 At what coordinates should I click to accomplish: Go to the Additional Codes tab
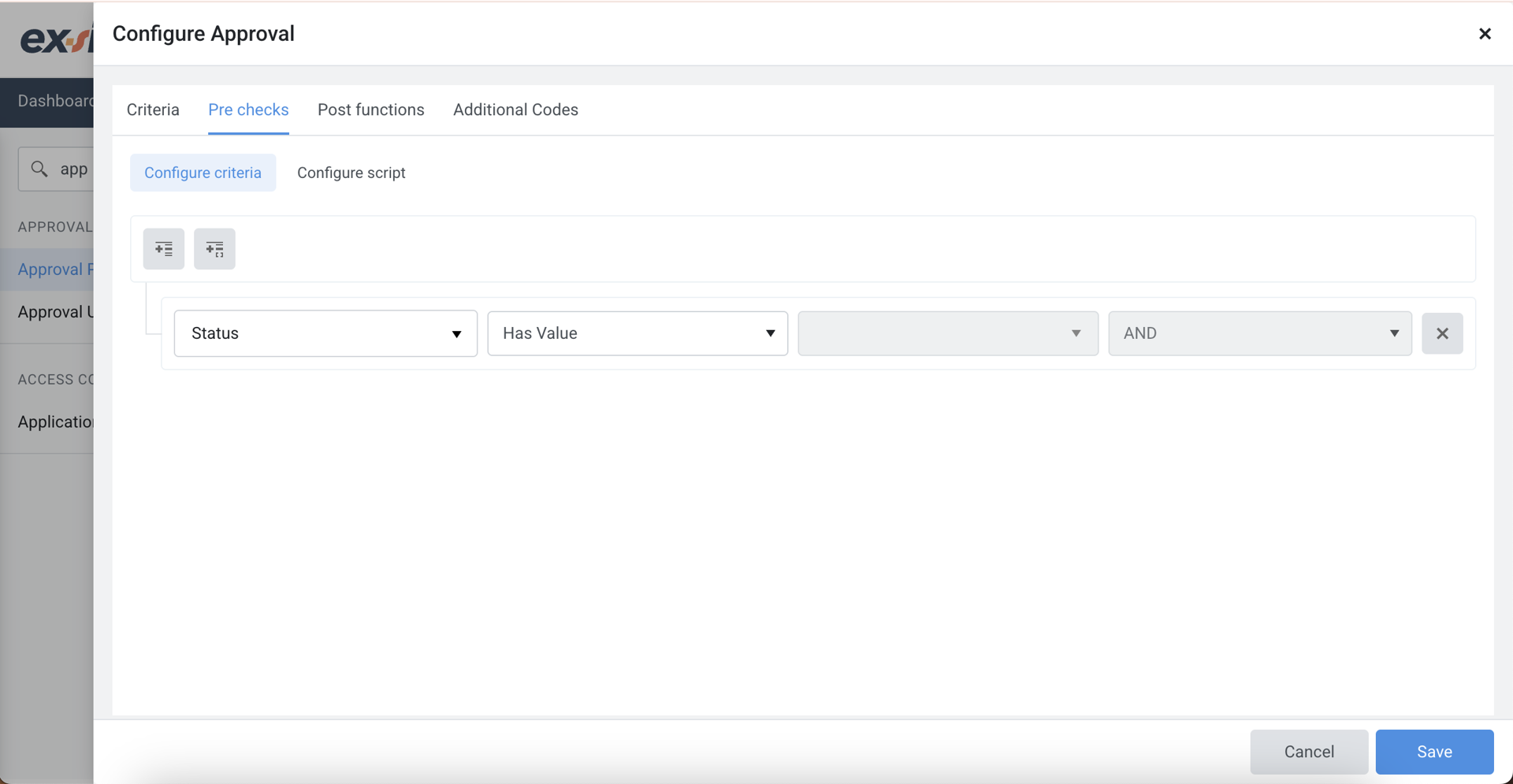pos(515,110)
